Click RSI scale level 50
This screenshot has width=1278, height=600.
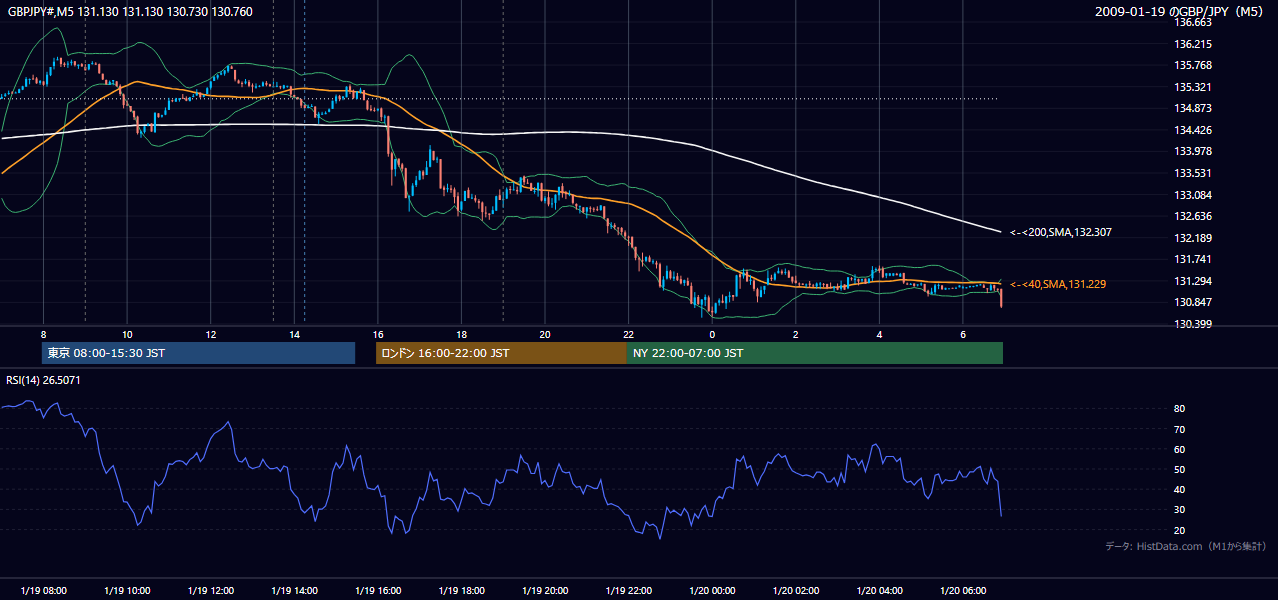(1180, 469)
